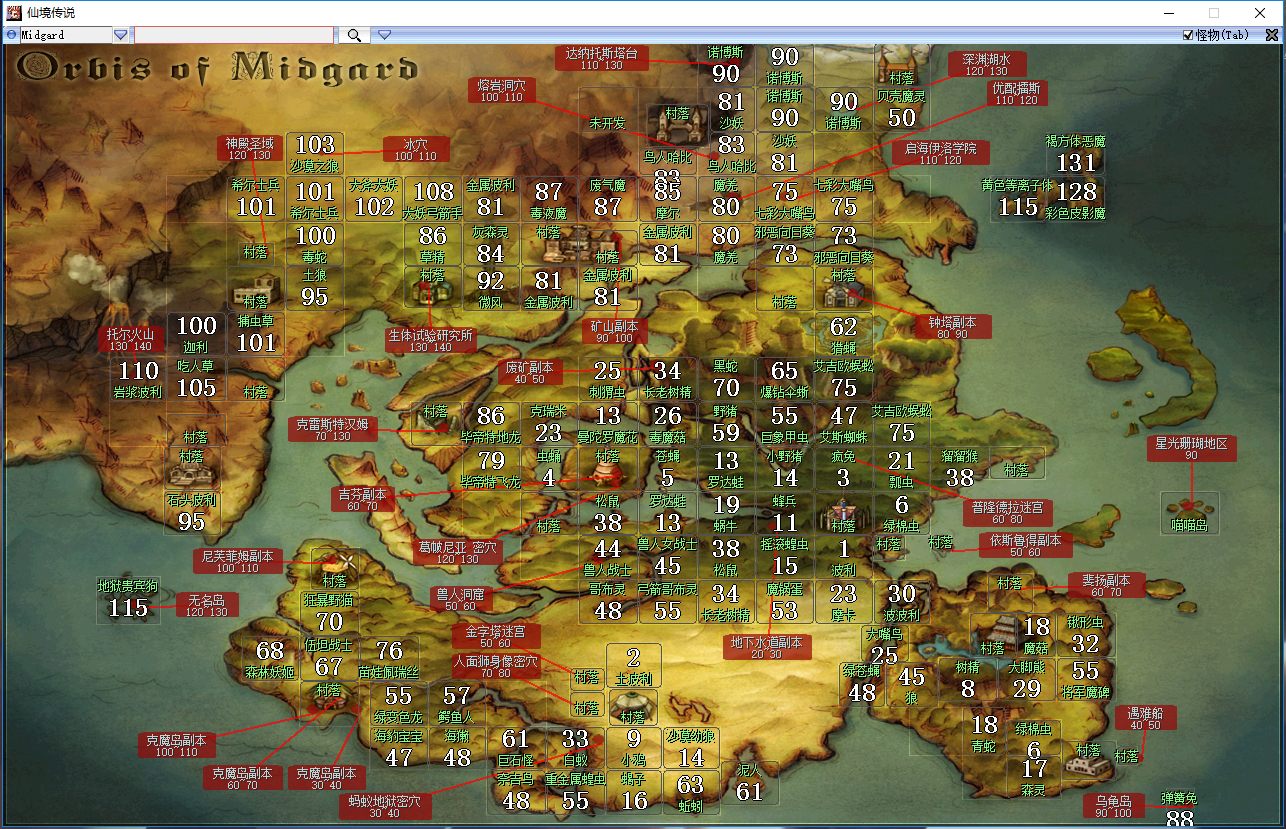The image size is (1286, 829).
Task: Click the 克雷斯特汉姆 70-130 label
Action: point(332,430)
